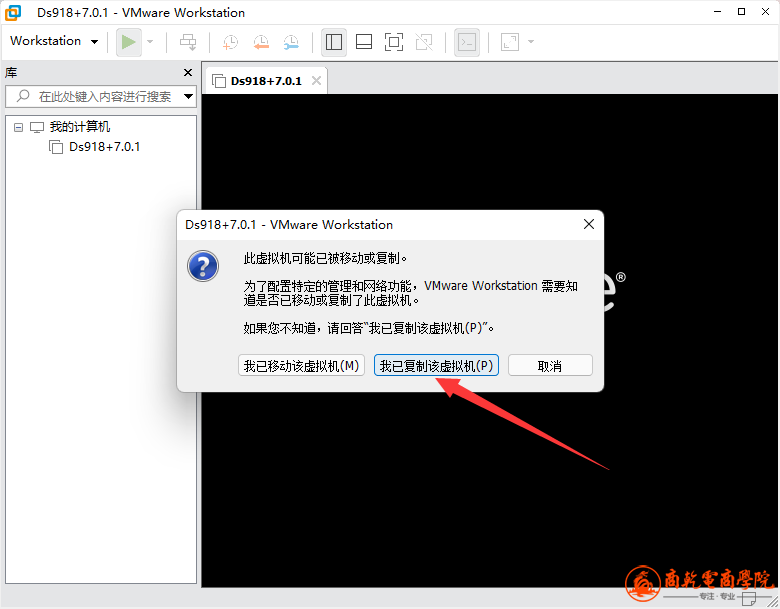Open the Workstation menu

point(54,41)
